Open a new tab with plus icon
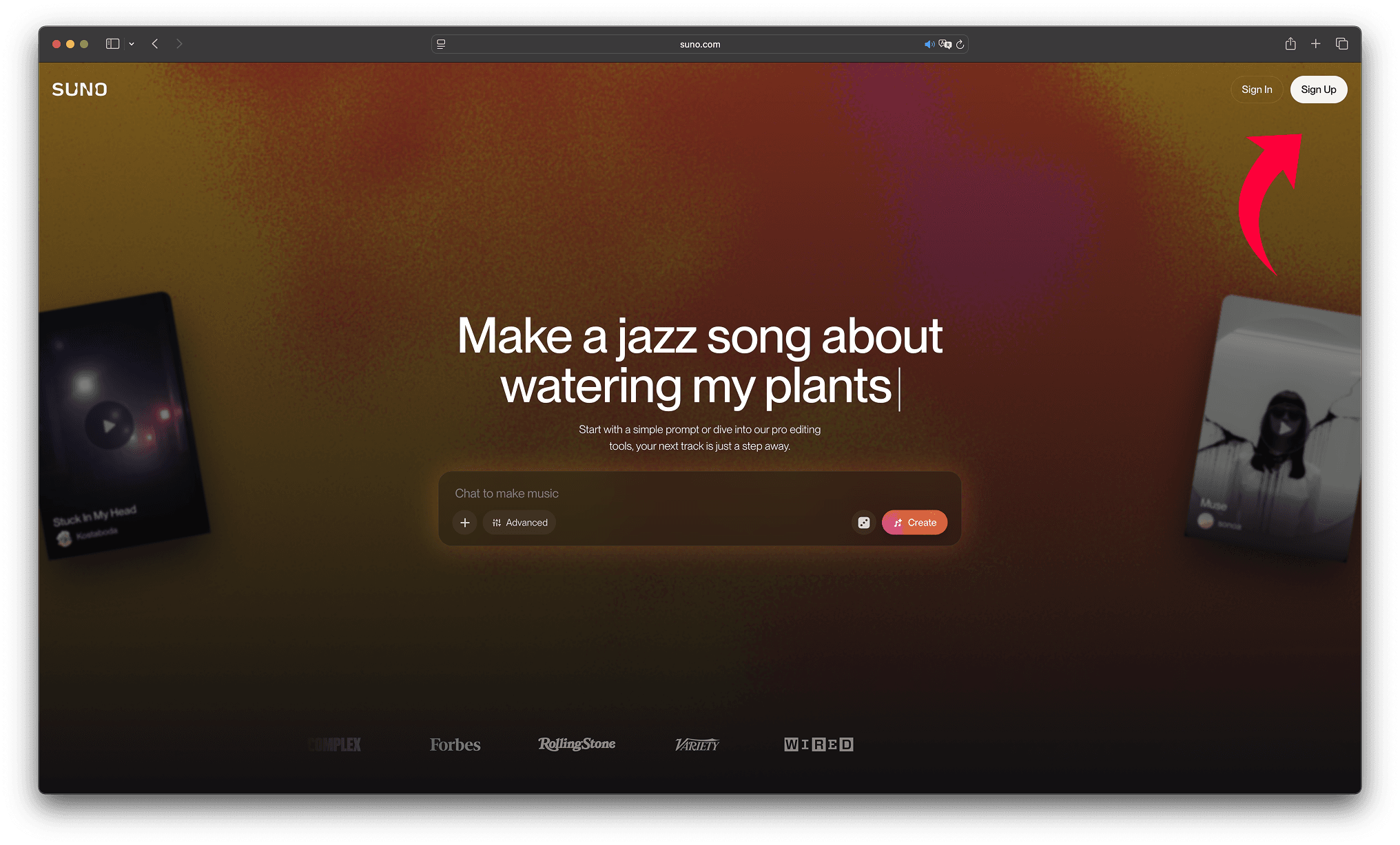Screen dimensions: 1400x845 coord(1315,44)
